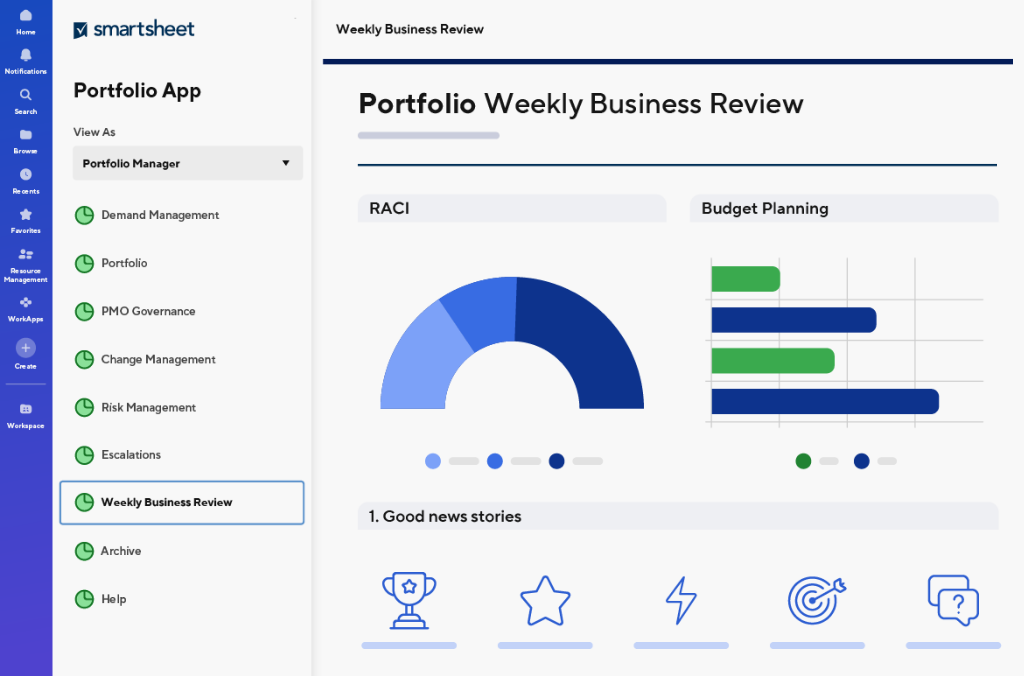
Task: Click the Portfolio App title
Action: click(x=137, y=91)
